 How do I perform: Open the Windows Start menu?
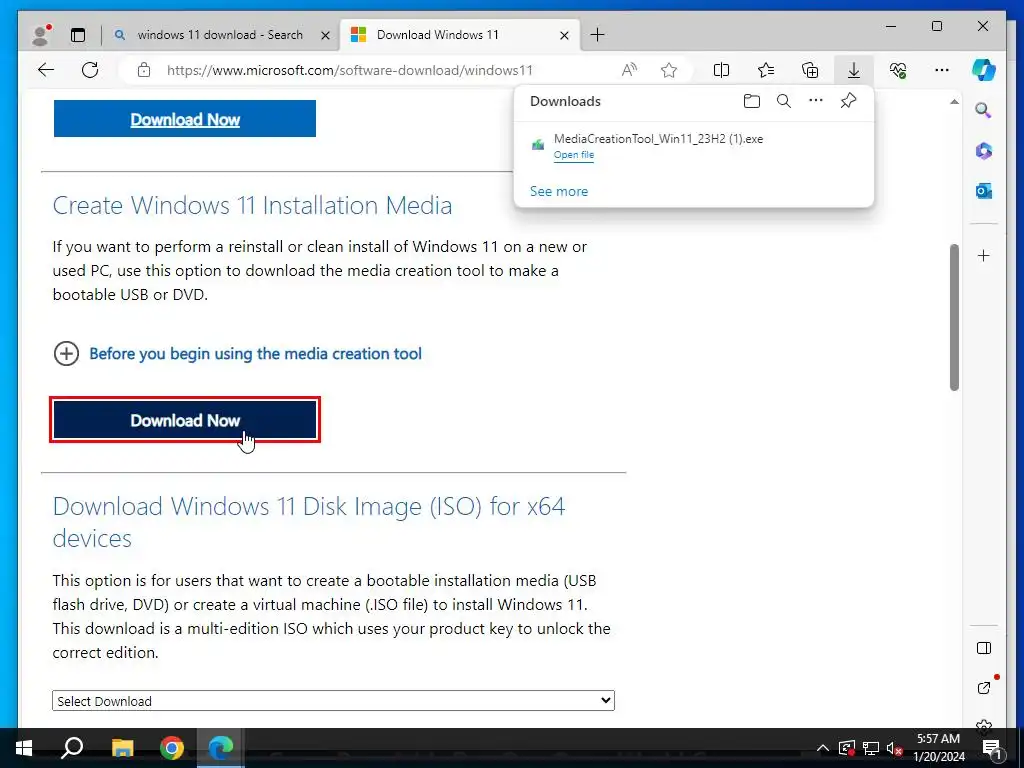tap(24, 748)
